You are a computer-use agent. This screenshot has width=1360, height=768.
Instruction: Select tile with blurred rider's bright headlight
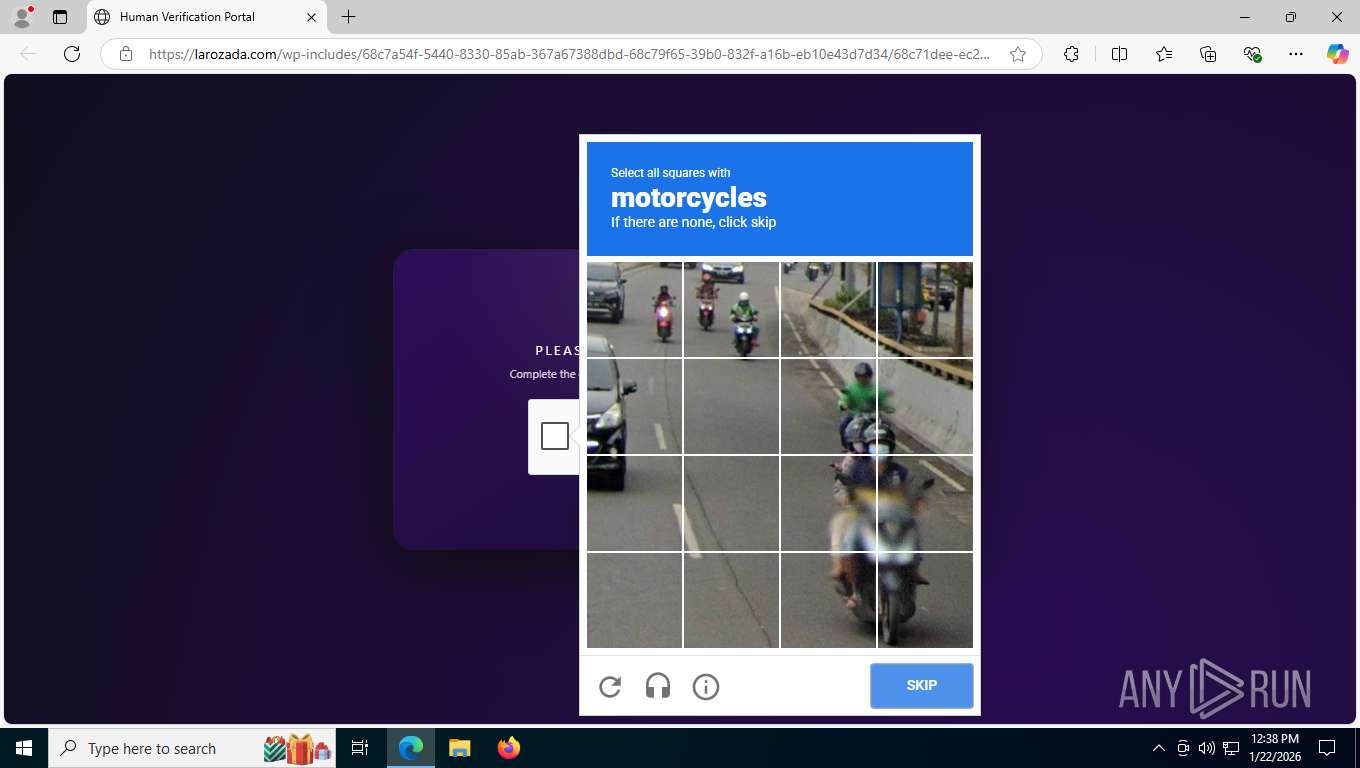click(x=925, y=503)
